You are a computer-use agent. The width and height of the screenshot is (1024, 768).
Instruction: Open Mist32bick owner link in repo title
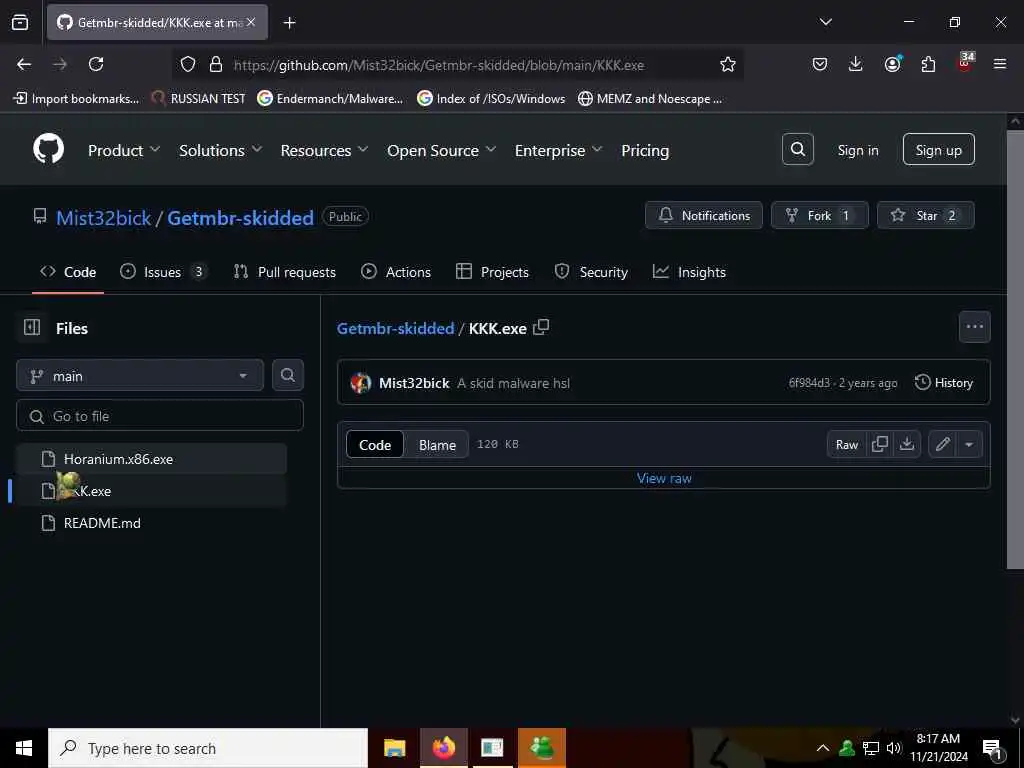tap(104, 217)
